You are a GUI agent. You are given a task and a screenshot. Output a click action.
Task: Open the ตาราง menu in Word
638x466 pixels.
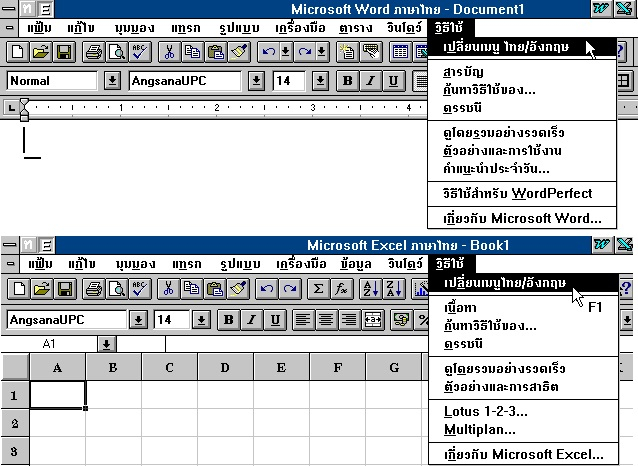tap(356, 28)
